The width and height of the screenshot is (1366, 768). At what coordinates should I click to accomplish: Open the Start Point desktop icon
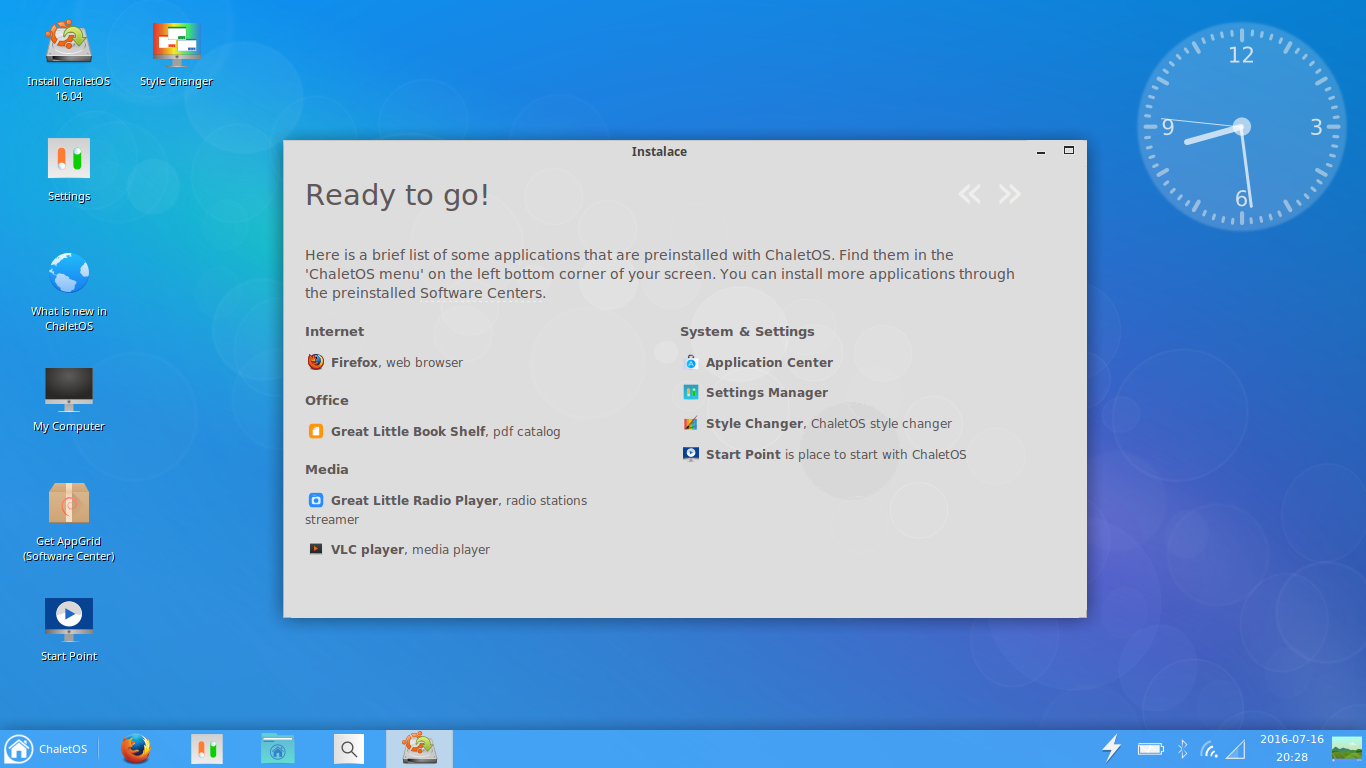[69, 629]
